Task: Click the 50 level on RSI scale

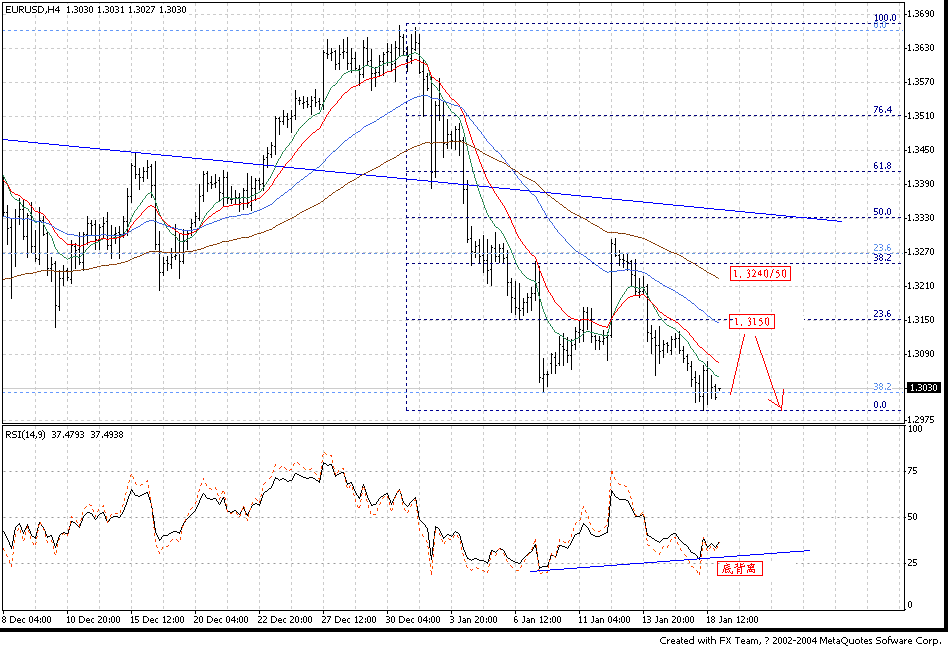Action: [913, 517]
